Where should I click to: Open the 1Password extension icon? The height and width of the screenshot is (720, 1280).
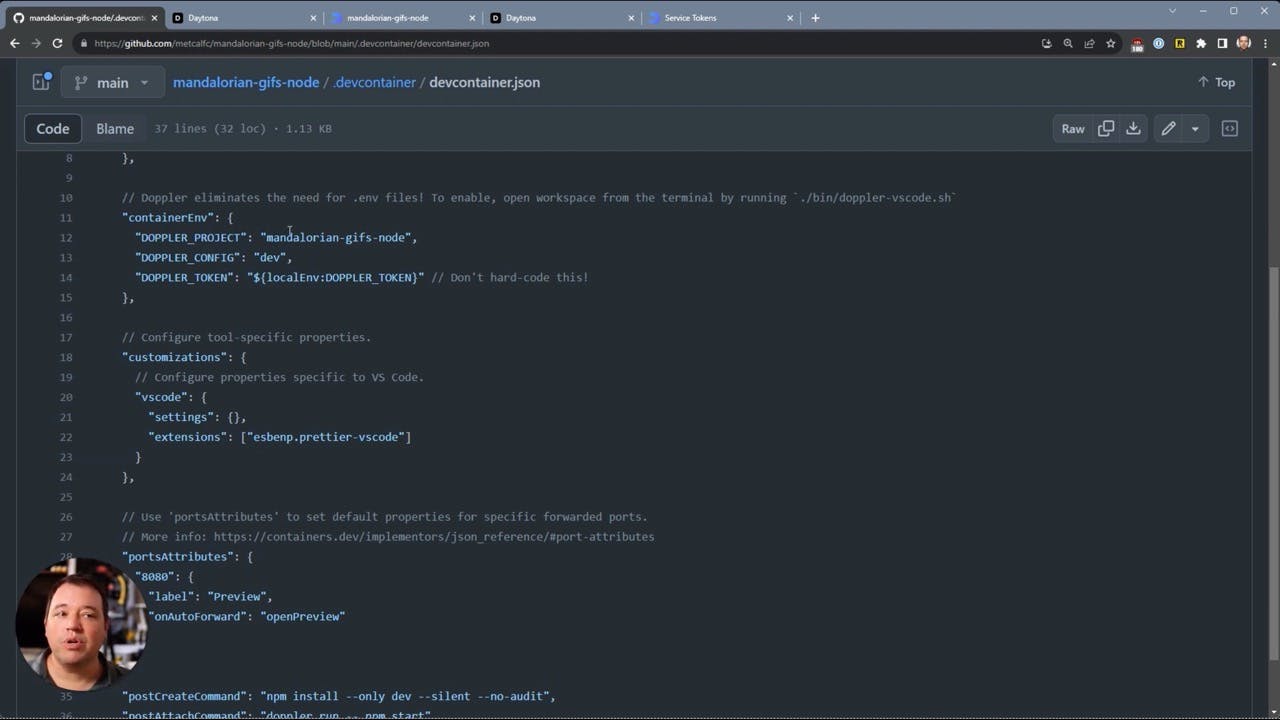[x=1158, y=43]
